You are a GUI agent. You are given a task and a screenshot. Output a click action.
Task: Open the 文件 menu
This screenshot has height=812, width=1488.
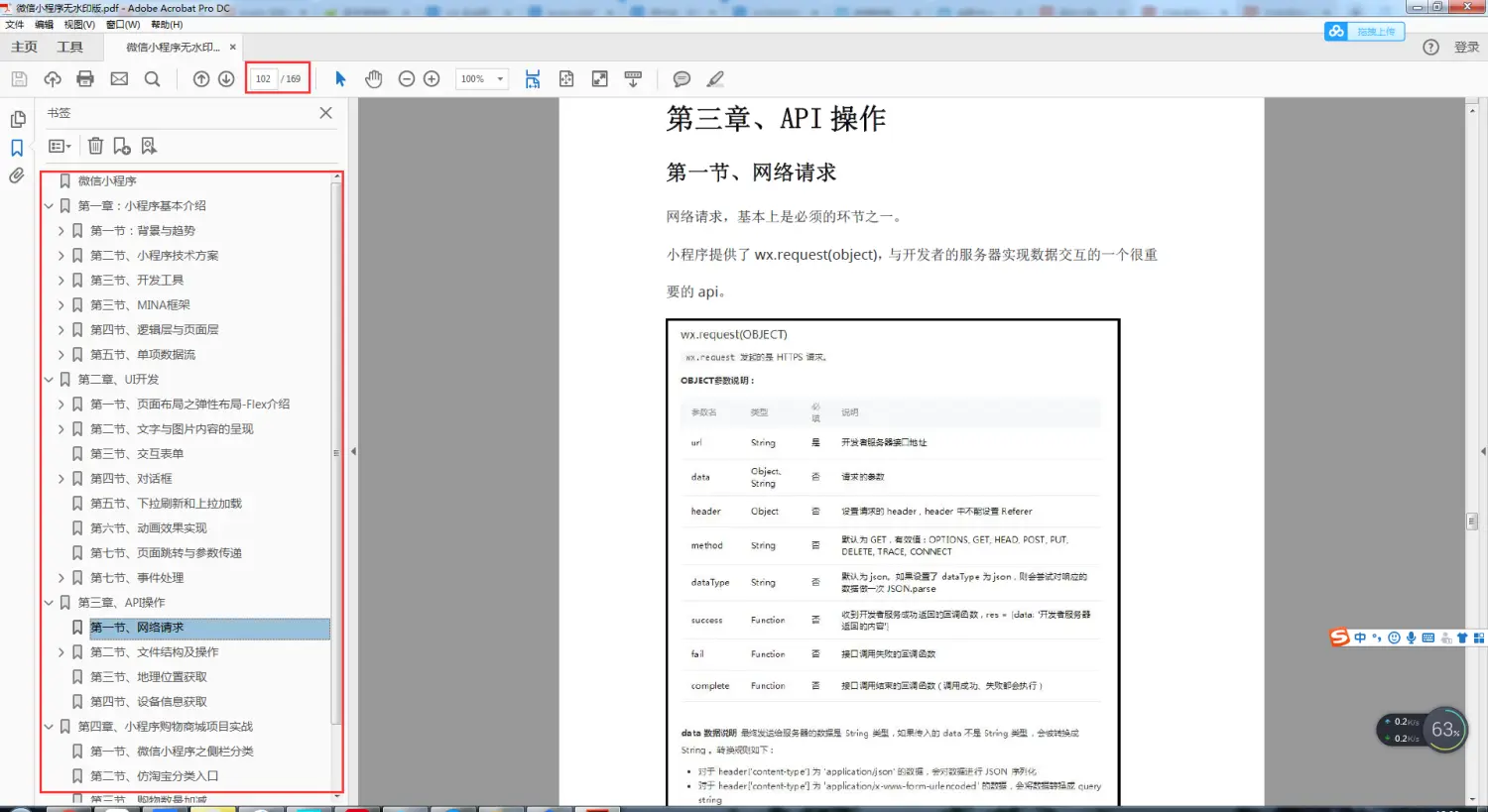(15, 25)
